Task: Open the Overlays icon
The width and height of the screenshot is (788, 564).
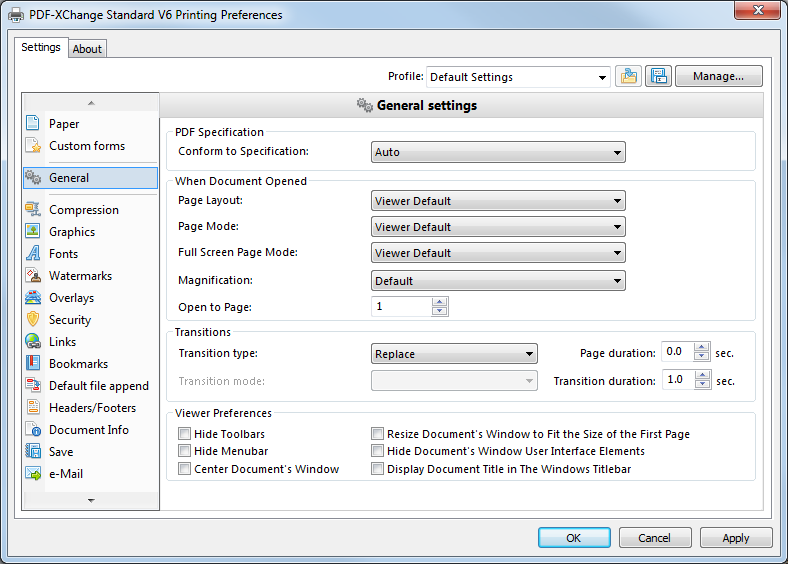Action: click(33, 297)
